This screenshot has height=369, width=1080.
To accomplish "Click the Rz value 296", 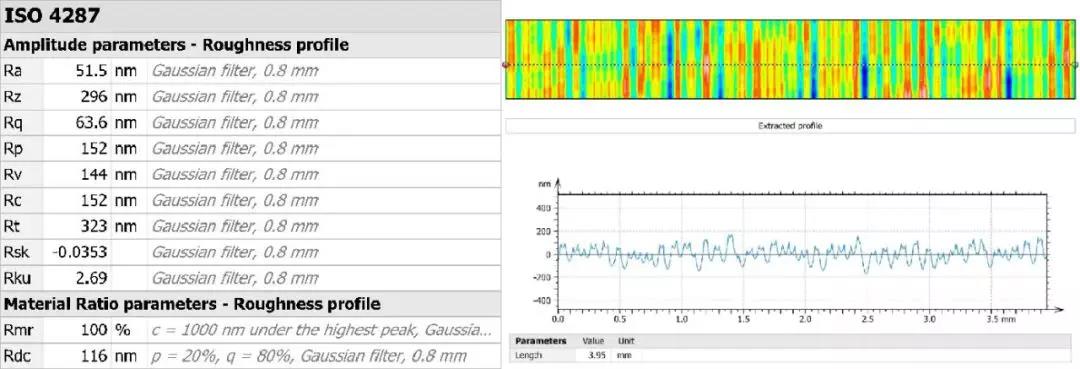I will click(94, 96).
